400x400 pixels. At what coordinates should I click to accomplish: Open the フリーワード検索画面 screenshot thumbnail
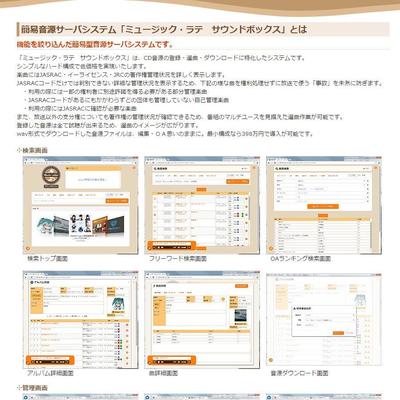click(x=202, y=205)
